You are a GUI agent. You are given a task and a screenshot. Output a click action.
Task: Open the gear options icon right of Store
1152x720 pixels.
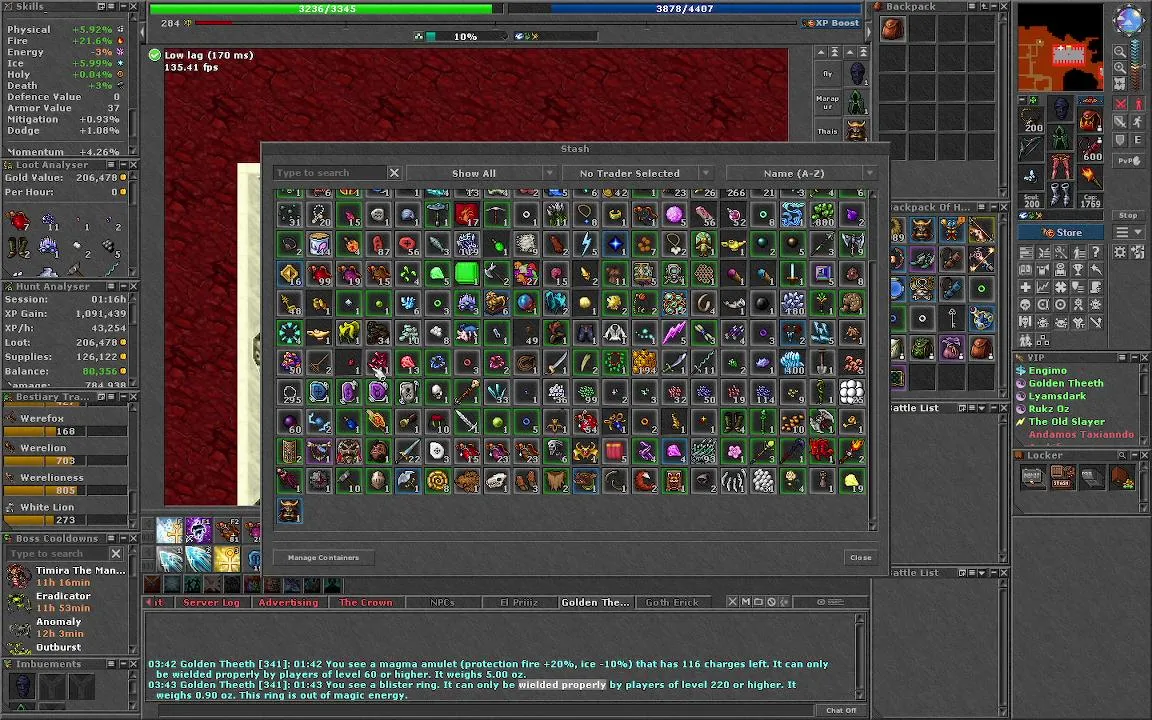point(1120,252)
